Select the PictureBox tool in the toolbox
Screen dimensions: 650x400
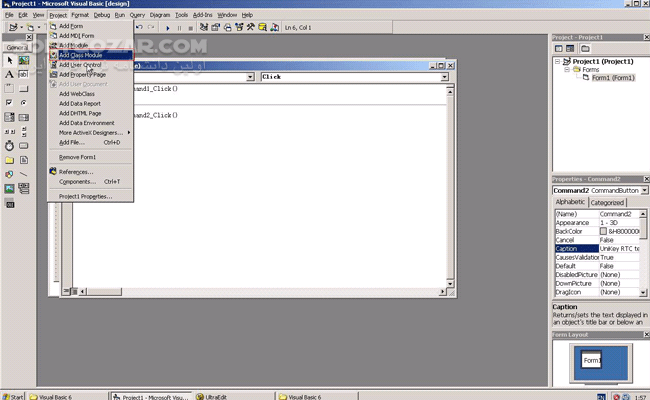pos(23,60)
